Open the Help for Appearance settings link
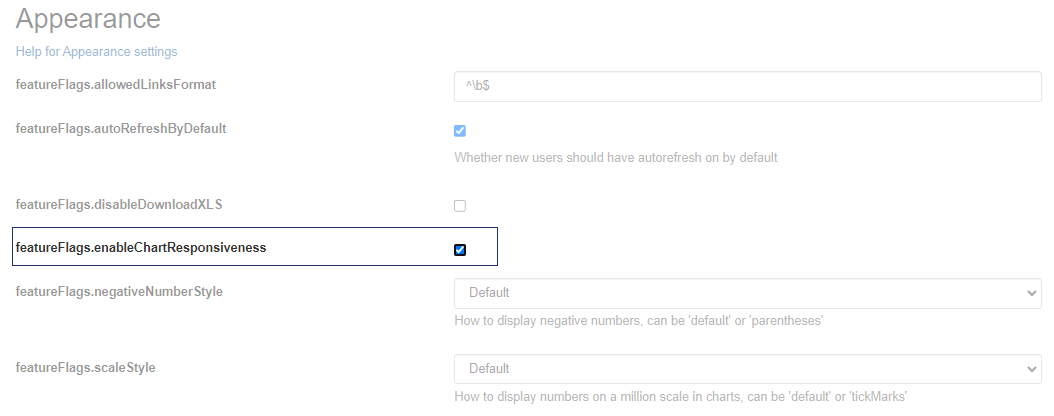The image size is (1054, 416). coord(96,51)
